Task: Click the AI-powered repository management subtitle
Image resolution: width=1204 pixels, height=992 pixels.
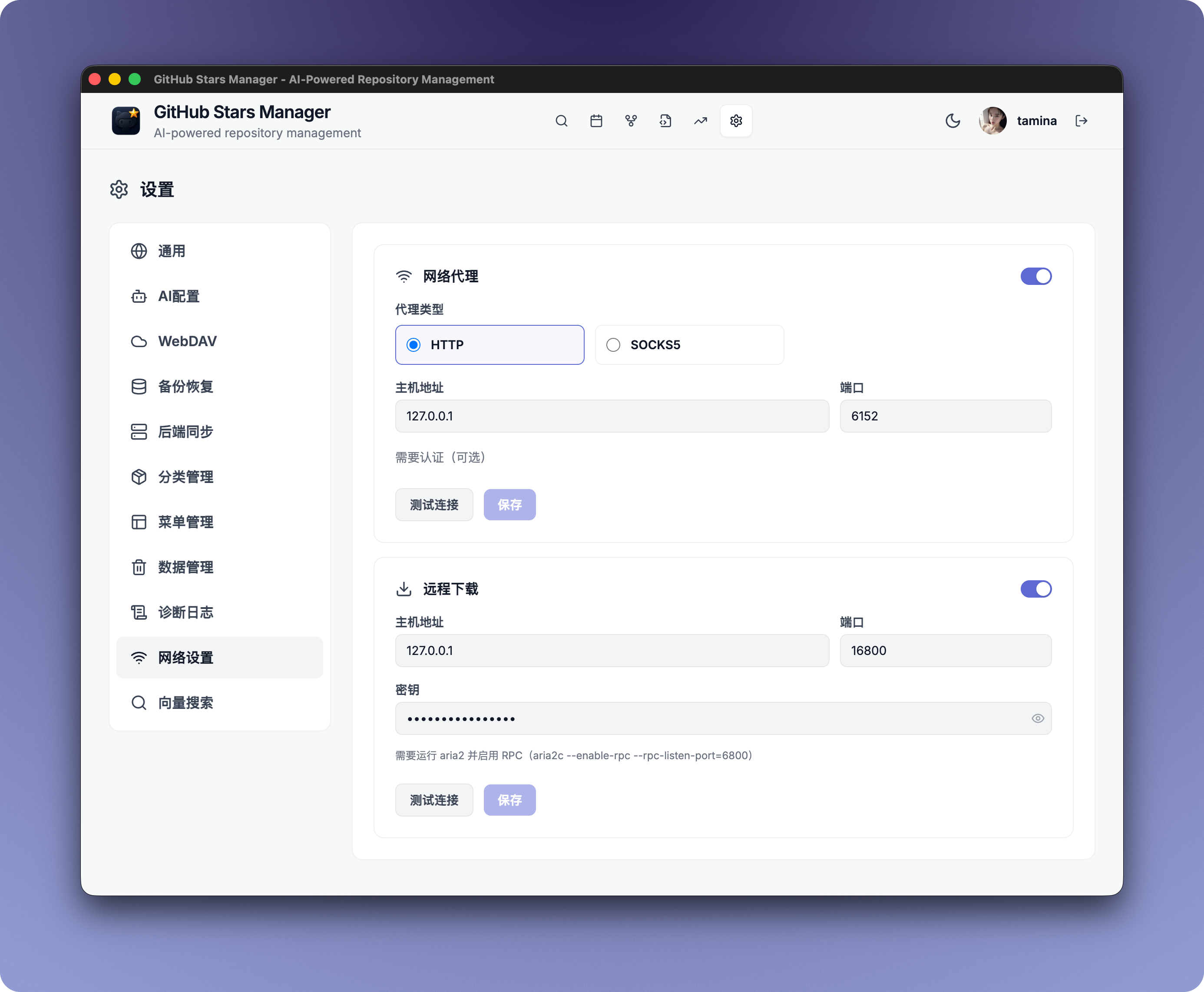Action: click(257, 133)
